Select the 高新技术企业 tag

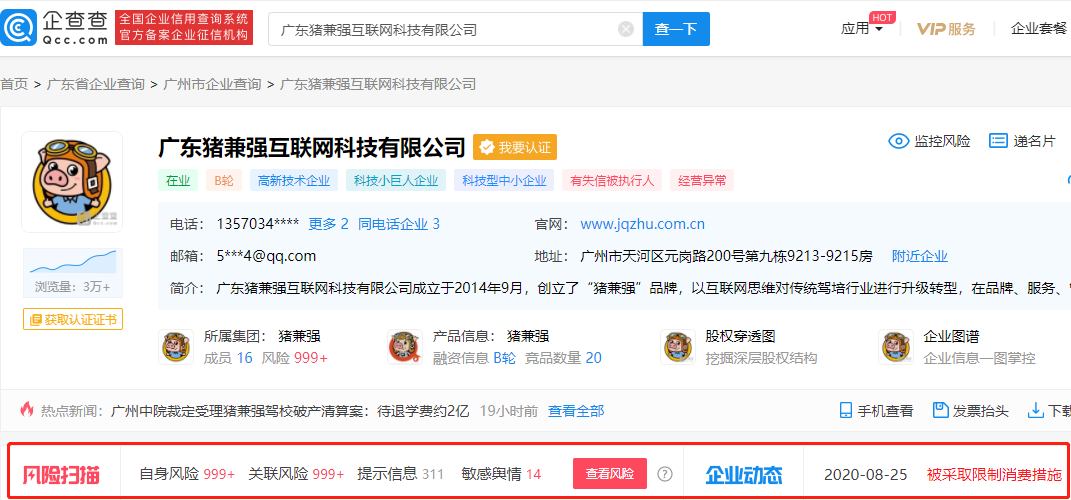[294, 181]
